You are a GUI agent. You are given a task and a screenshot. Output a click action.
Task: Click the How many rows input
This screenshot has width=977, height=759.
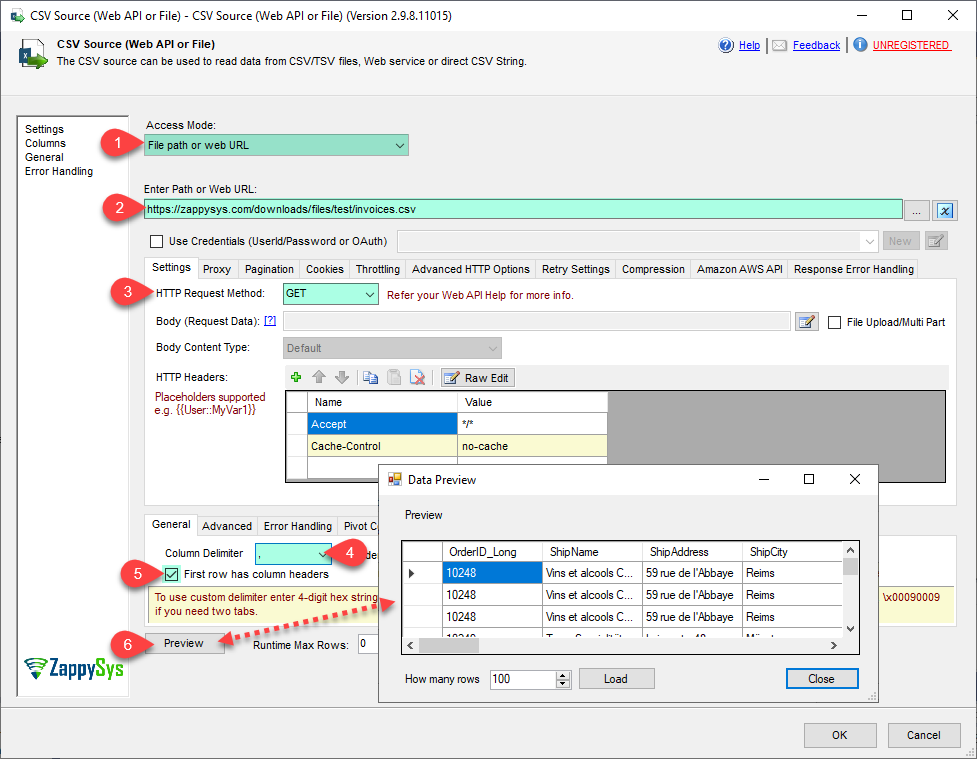(523, 679)
